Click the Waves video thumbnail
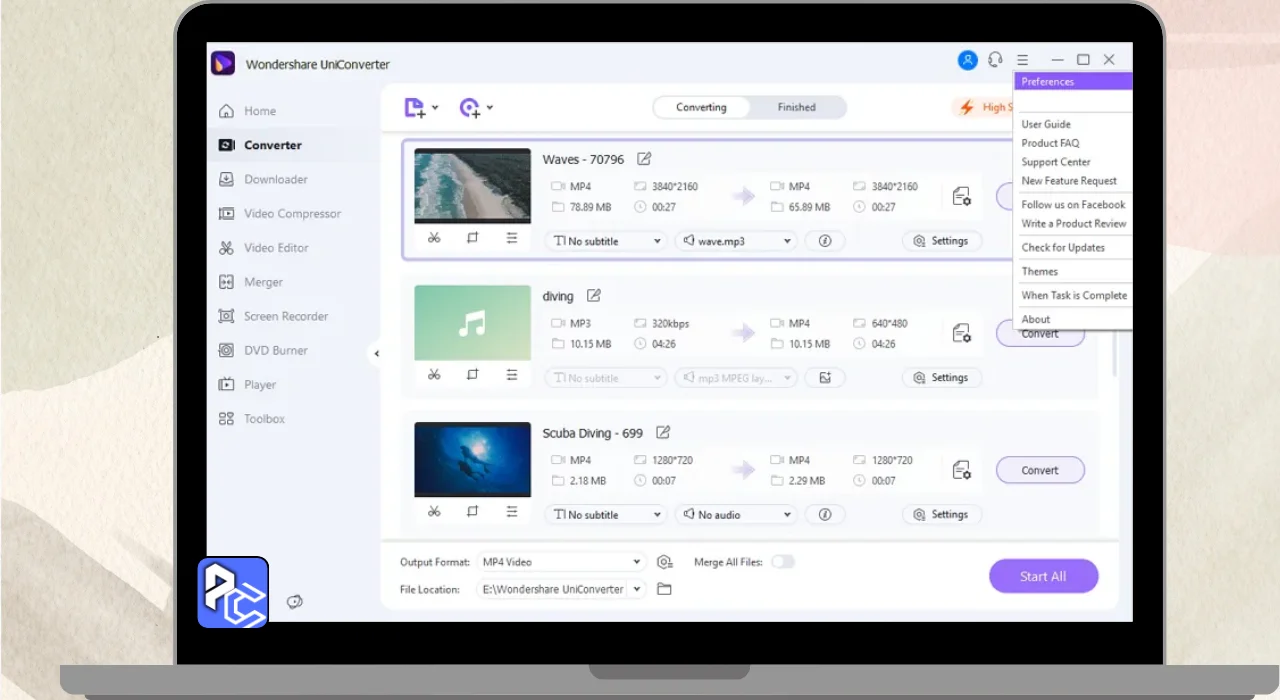The image size is (1280, 700). 472,186
